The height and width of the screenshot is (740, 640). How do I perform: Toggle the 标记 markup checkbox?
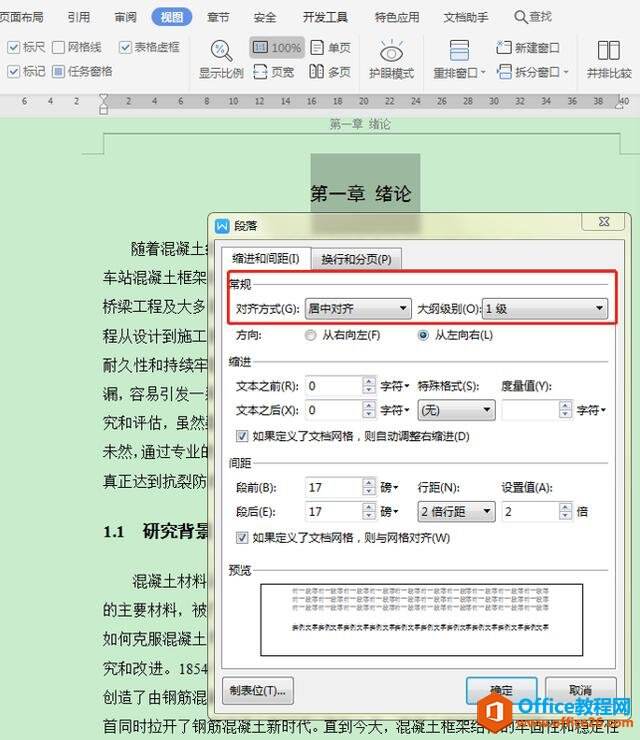pyautogui.click(x=13, y=72)
